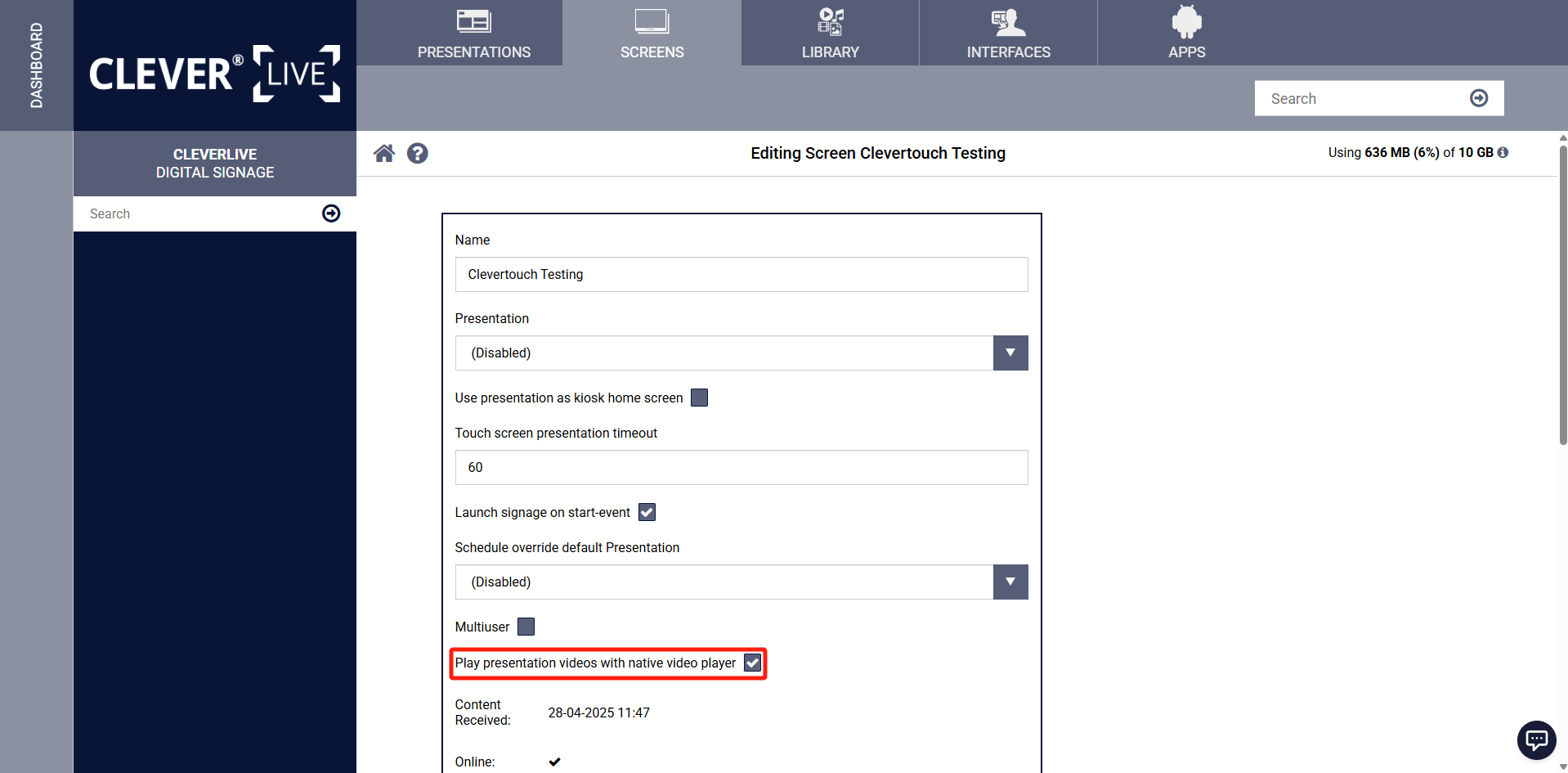Open Schedule override default Presentation dropdown
The image size is (1568, 773).
[x=1010, y=582]
